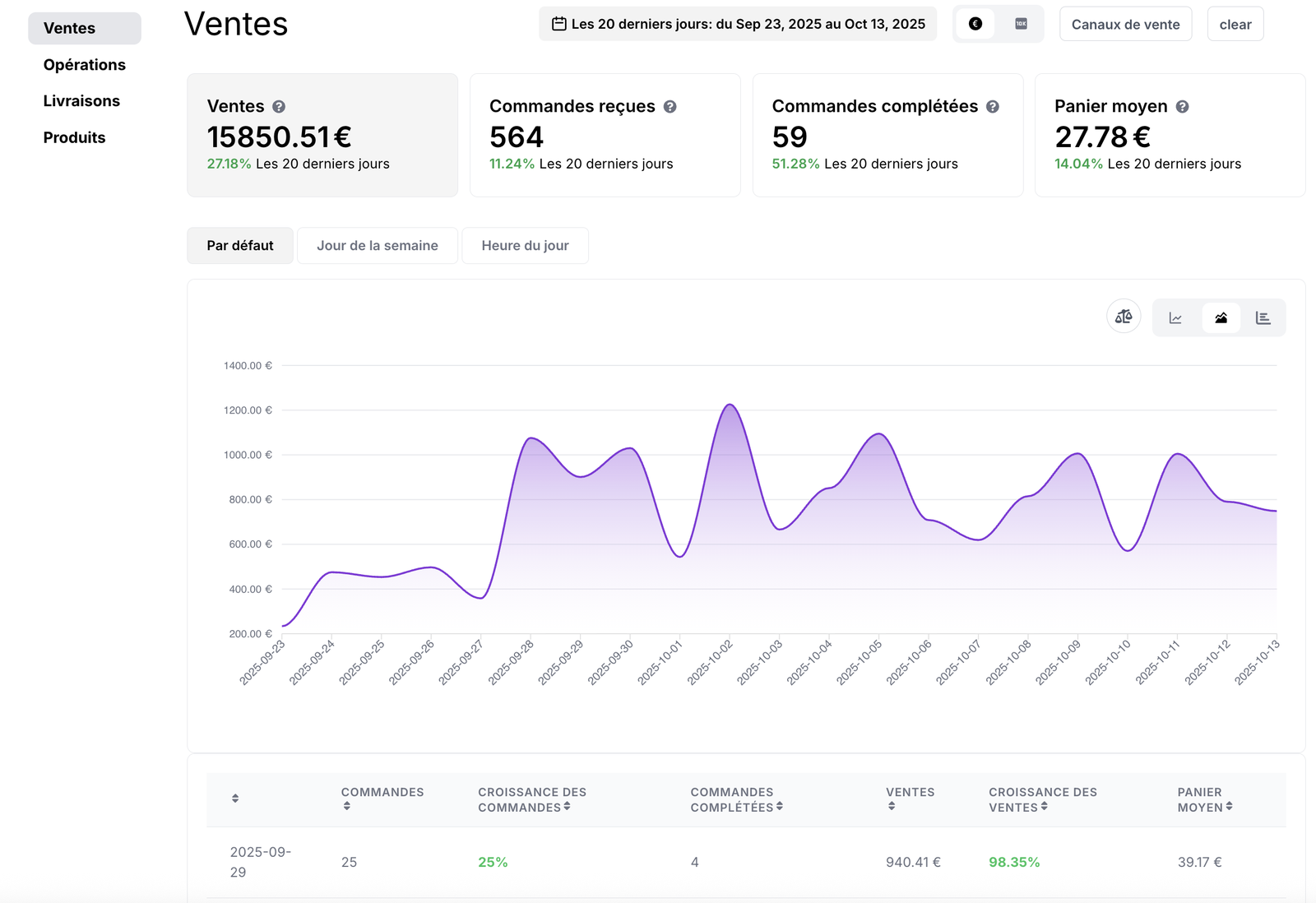Click the 25% orders growth value

coord(493,862)
